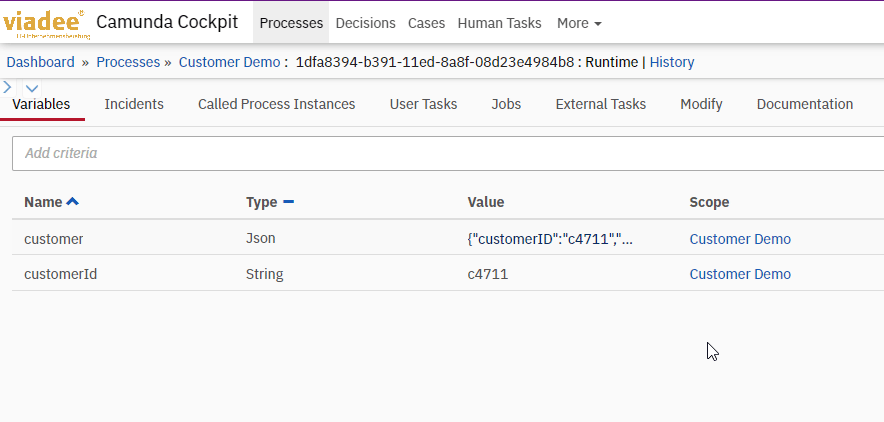Open Human Tasks in top navigation
The width and height of the screenshot is (884, 422).
500,23
